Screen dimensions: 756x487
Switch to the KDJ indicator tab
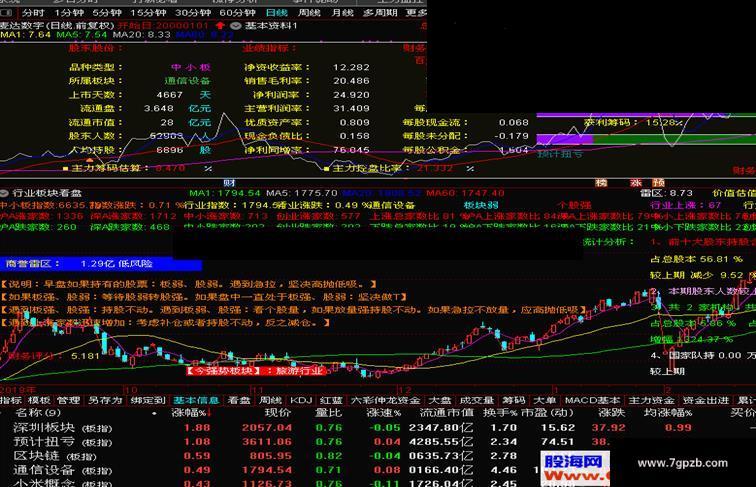pyautogui.click(x=301, y=400)
